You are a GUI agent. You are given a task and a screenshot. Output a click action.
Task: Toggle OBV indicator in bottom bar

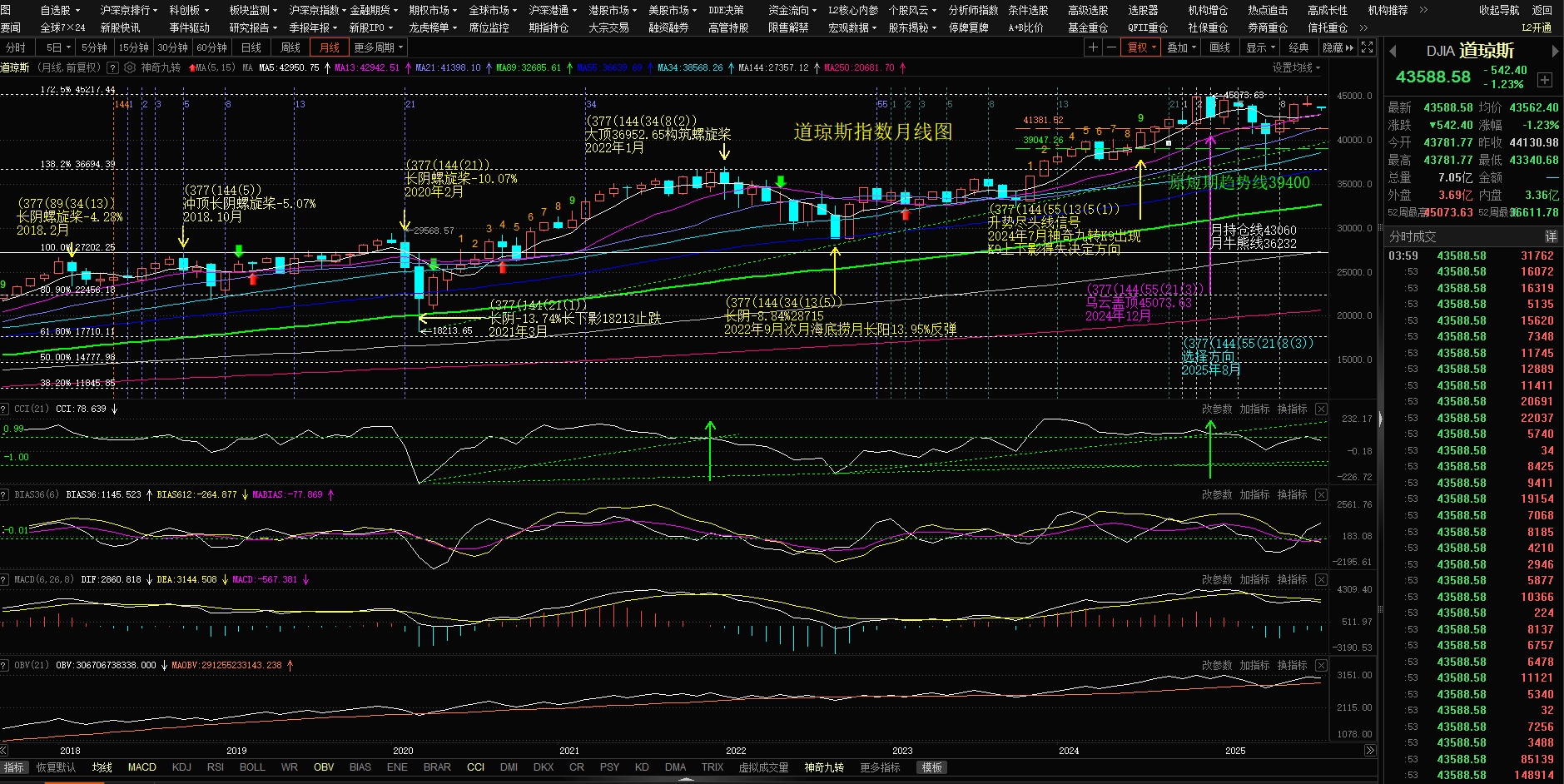coord(324,767)
